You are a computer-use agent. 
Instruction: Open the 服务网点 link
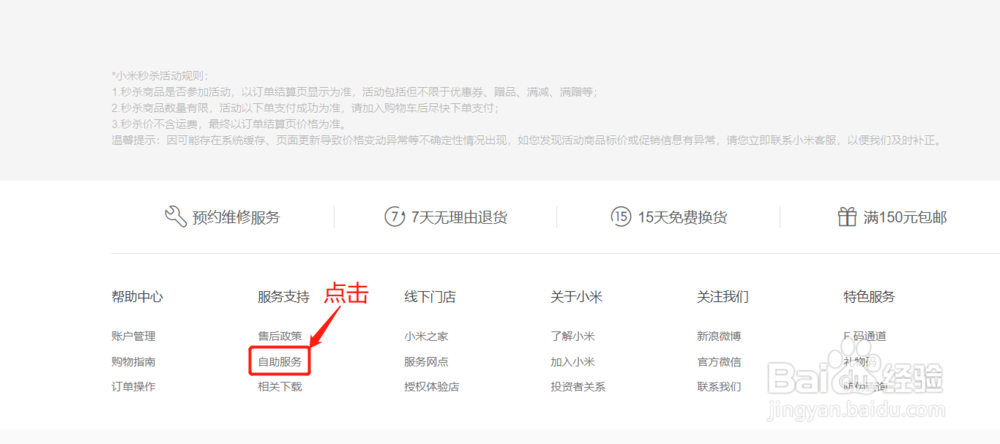pos(426,362)
